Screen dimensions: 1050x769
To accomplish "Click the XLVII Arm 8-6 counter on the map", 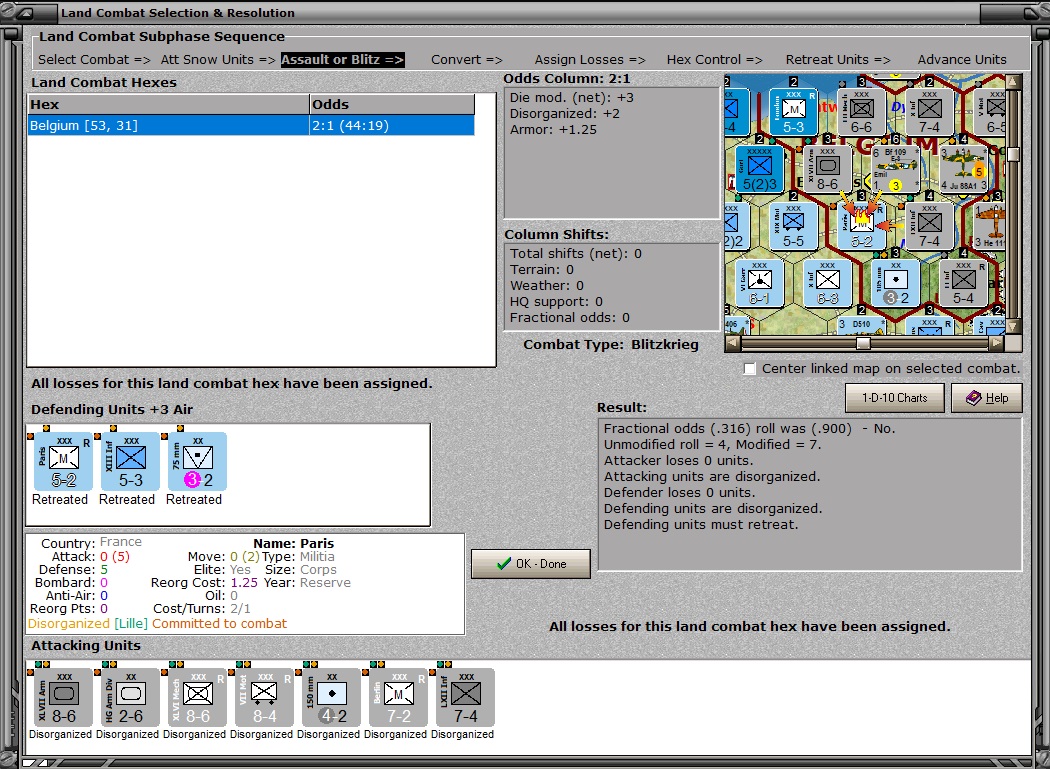I will click(828, 169).
